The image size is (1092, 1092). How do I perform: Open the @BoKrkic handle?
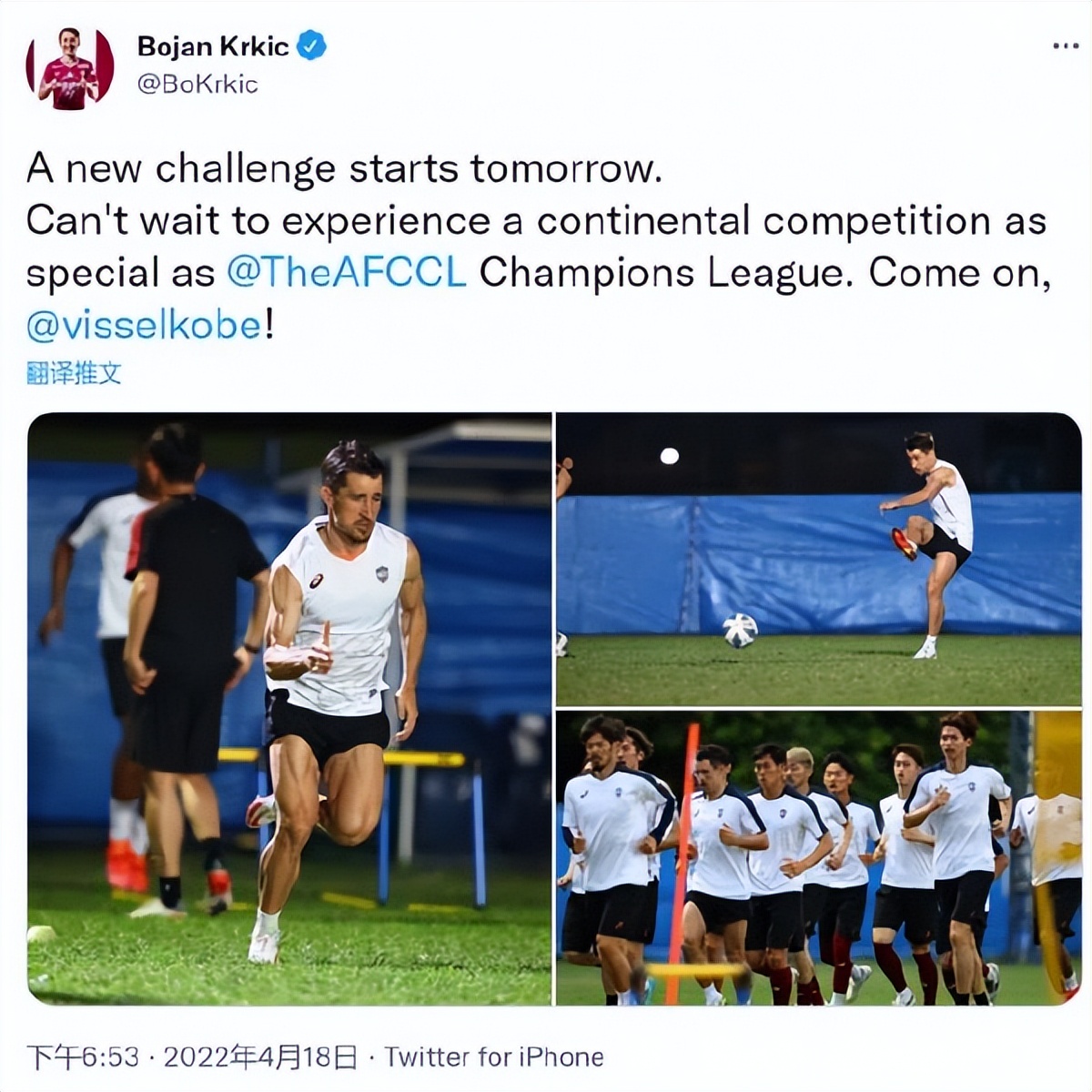[197, 85]
